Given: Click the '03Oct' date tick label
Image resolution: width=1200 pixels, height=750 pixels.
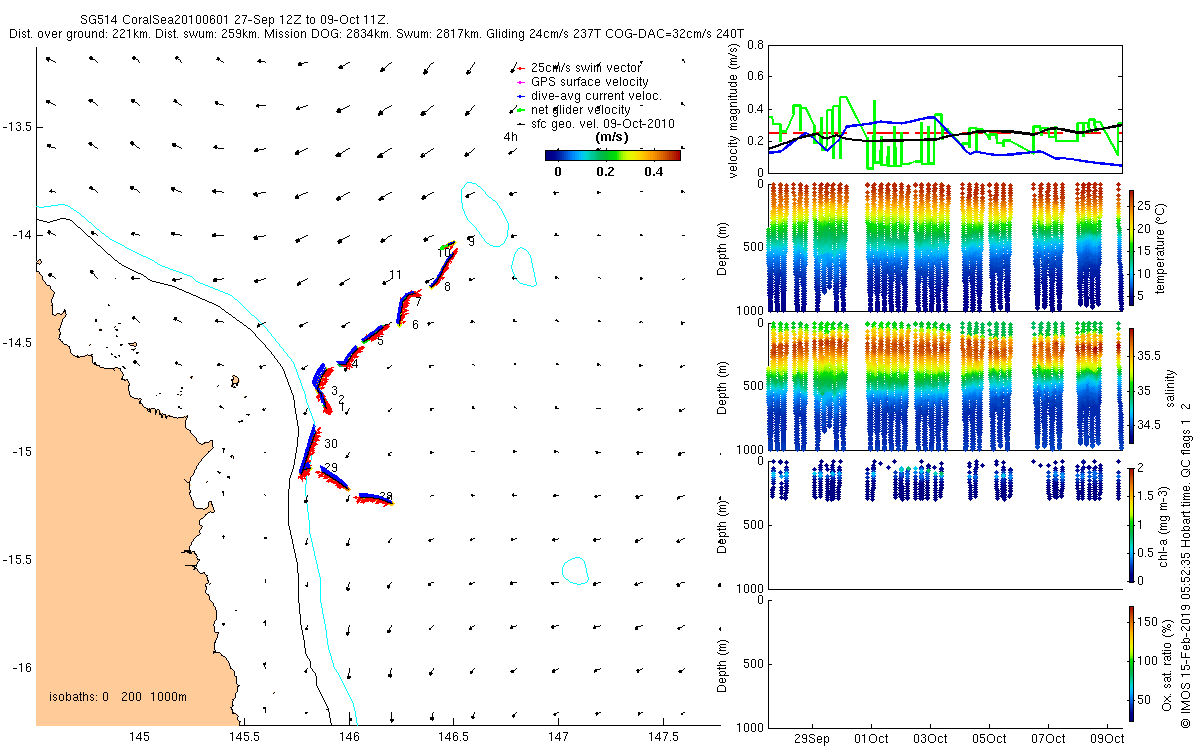Looking at the screenshot, I should coord(930,738).
